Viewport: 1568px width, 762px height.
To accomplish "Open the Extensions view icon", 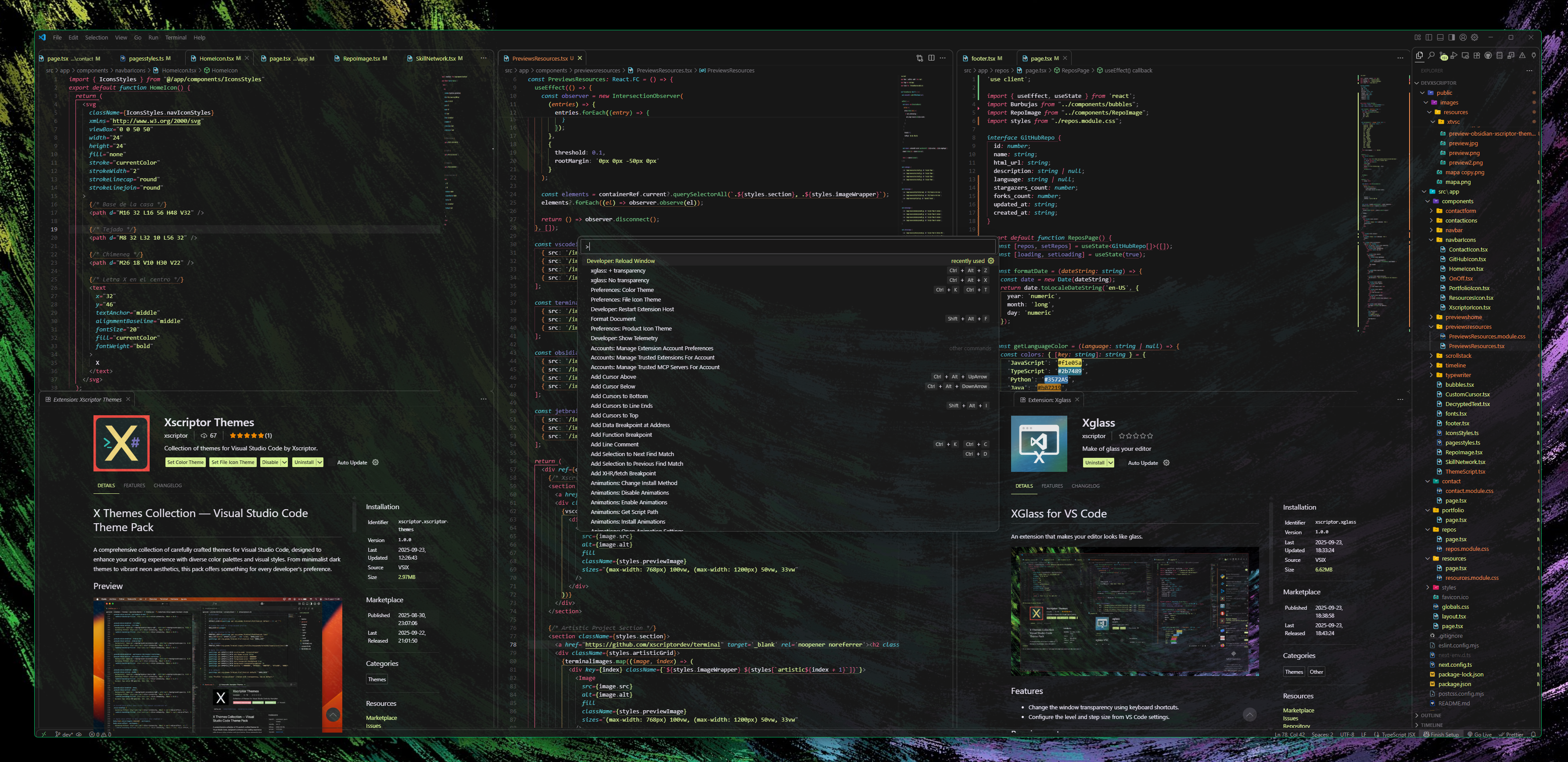I will 1477,55.
